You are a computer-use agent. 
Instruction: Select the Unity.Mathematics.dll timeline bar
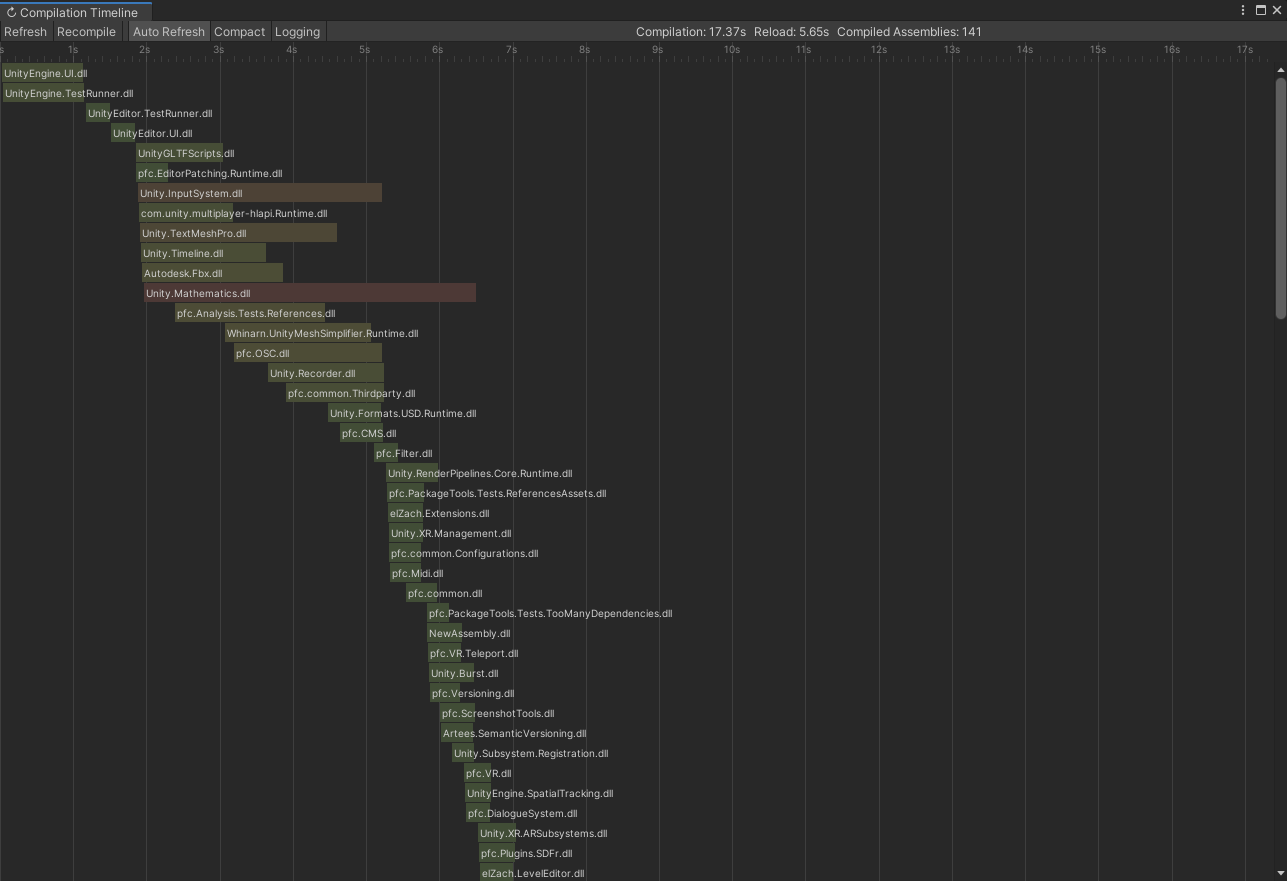[310, 293]
